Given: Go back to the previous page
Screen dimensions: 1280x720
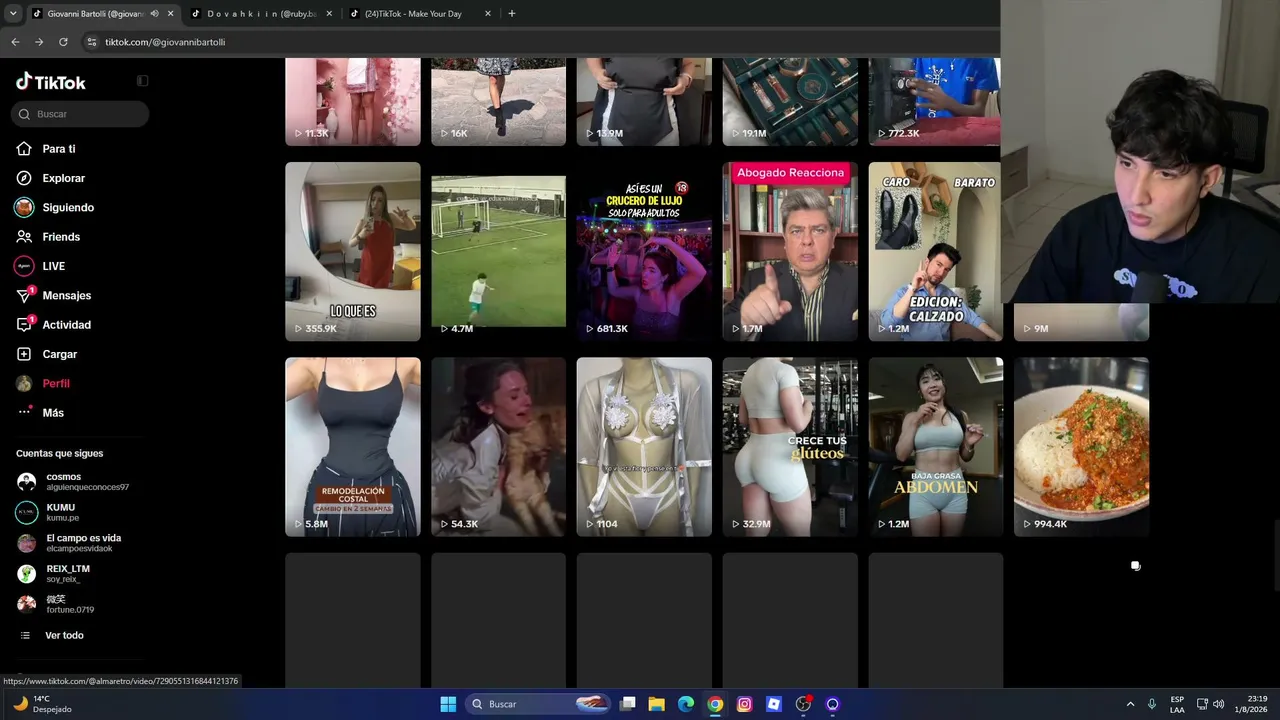Looking at the screenshot, I should pos(15,42).
